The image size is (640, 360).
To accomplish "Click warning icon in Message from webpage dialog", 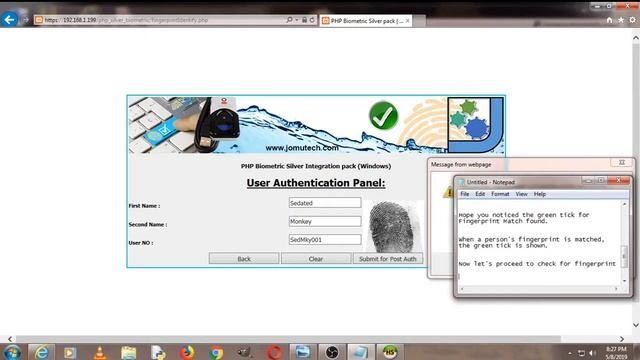I will click(x=449, y=192).
